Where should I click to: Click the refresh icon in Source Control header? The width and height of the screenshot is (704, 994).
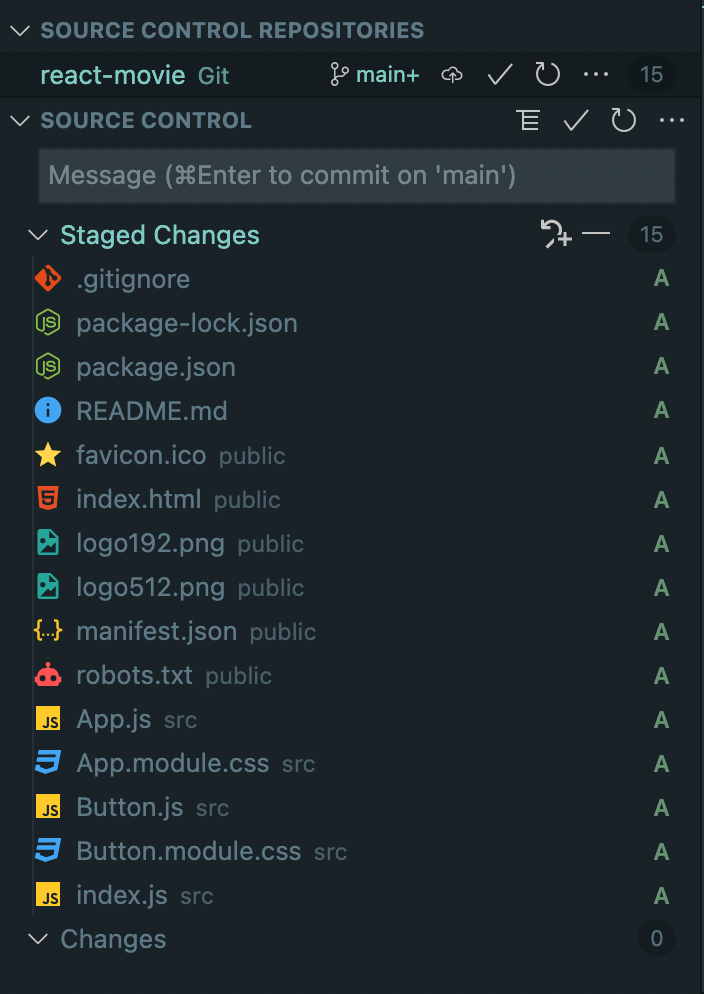click(x=623, y=120)
